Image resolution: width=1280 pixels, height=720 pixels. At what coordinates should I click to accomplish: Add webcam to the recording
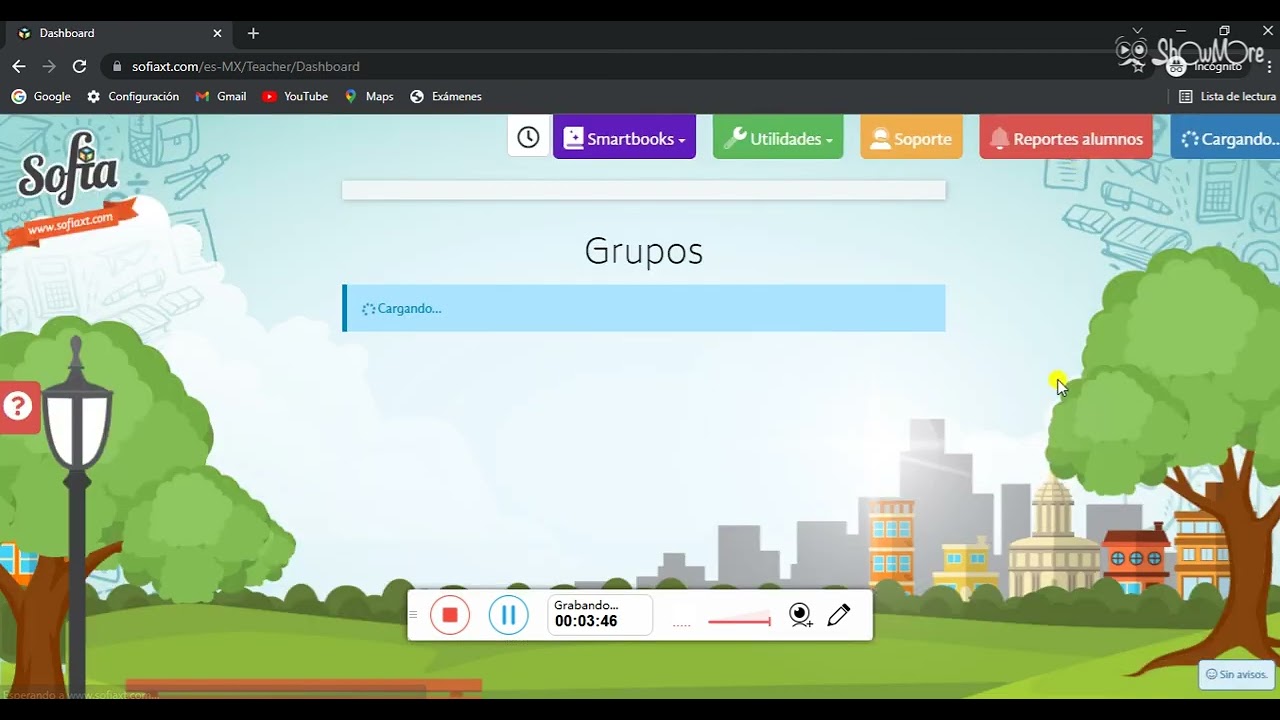tap(800, 615)
